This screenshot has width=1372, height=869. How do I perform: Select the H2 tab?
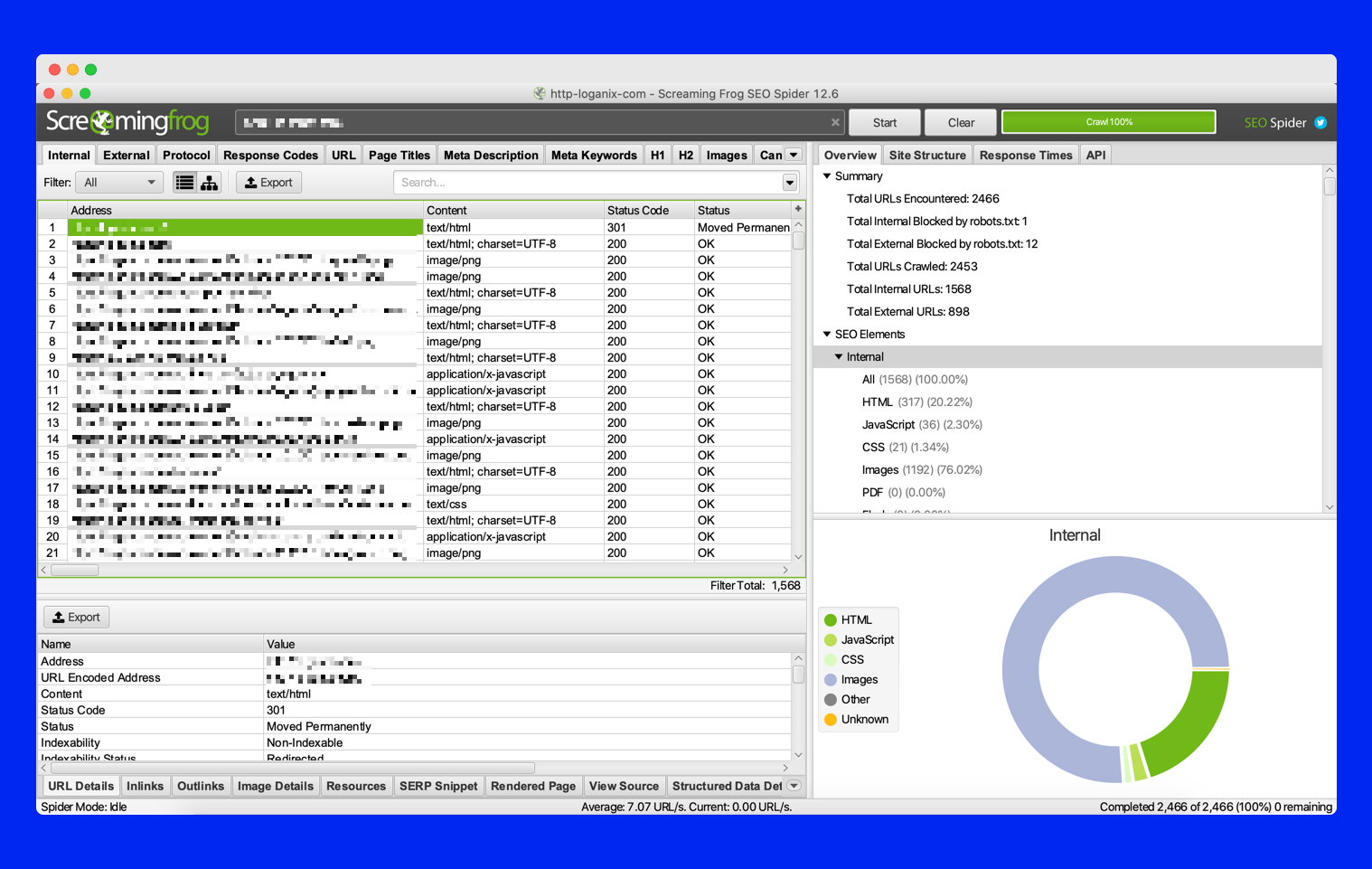[686, 156]
